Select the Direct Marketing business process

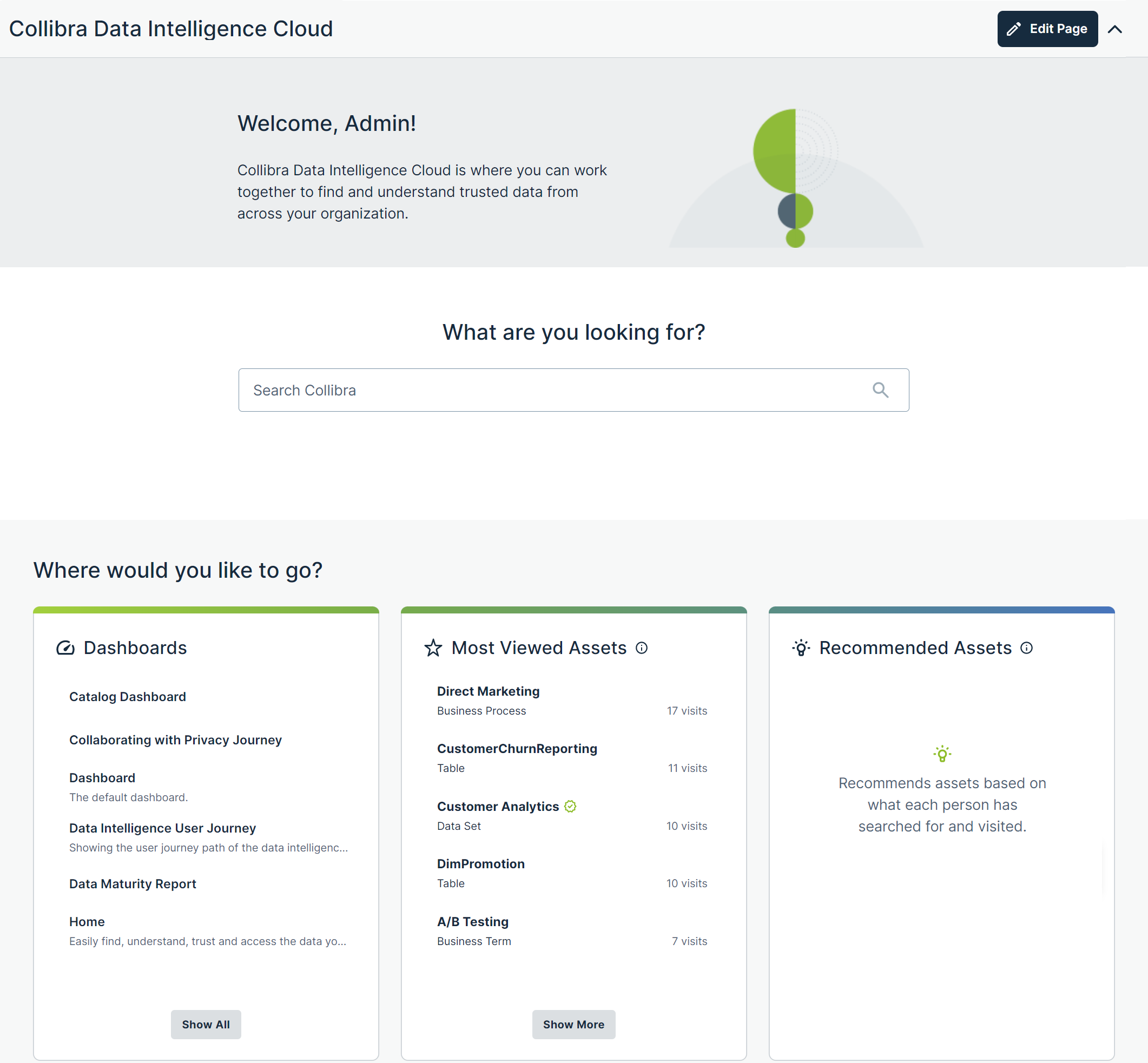(488, 691)
